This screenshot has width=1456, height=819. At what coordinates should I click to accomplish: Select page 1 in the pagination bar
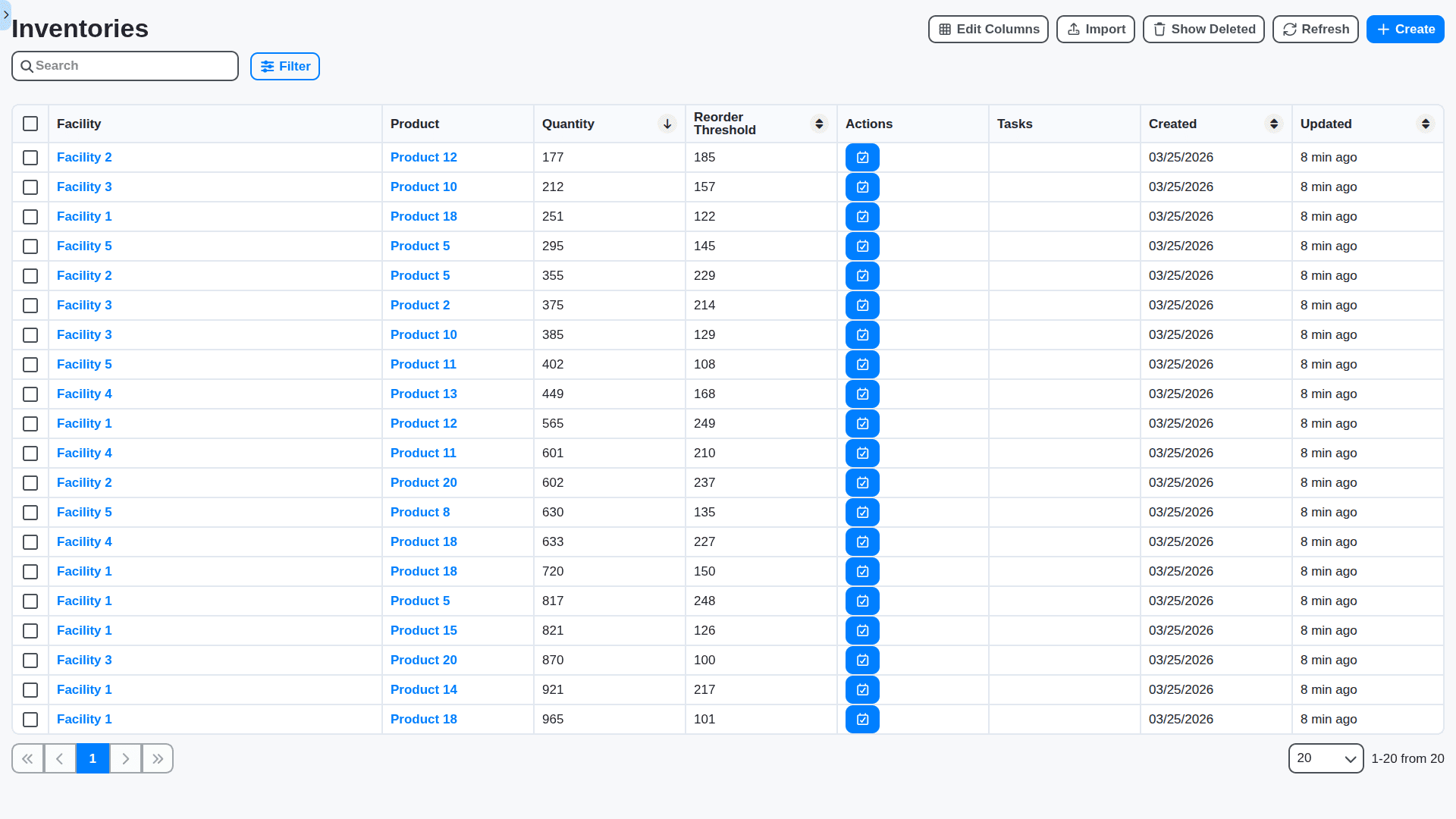point(93,758)
